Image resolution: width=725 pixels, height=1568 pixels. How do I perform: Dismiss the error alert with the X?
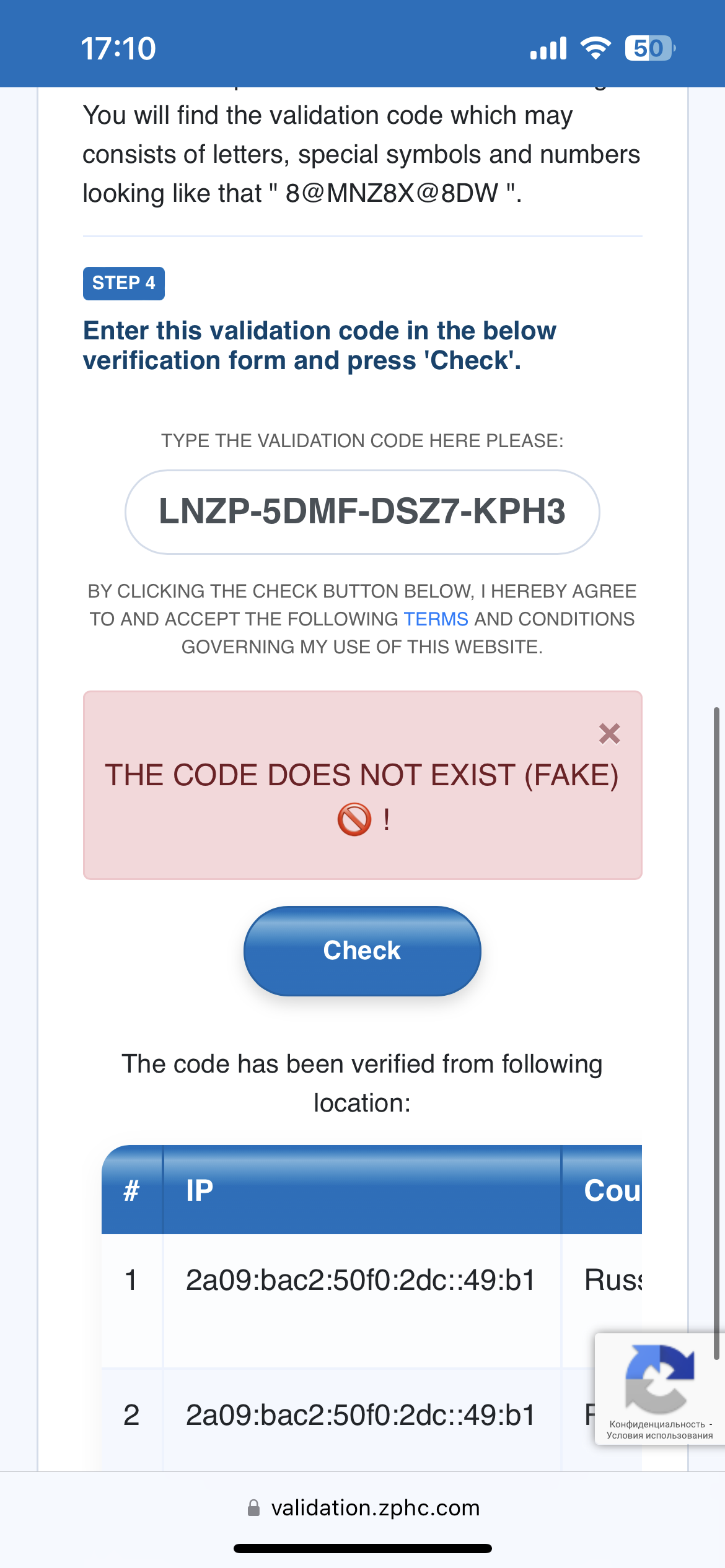[x=609, y=734]
